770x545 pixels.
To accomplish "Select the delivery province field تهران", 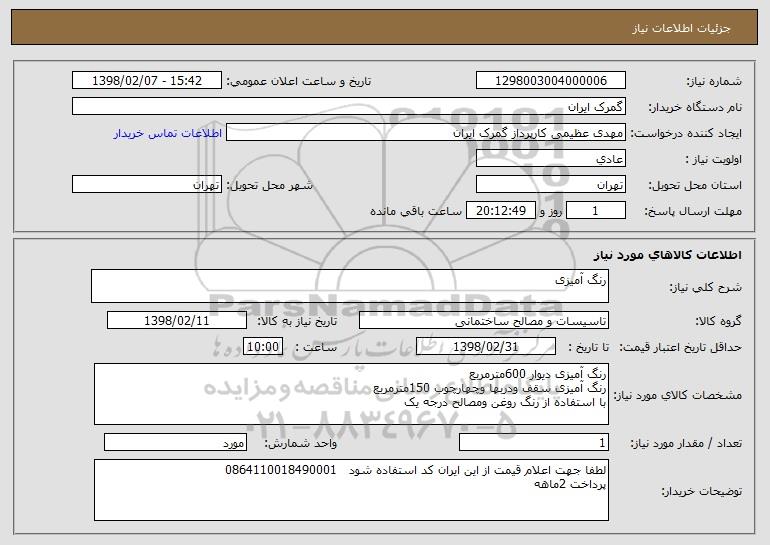I will tap(550, 185).
